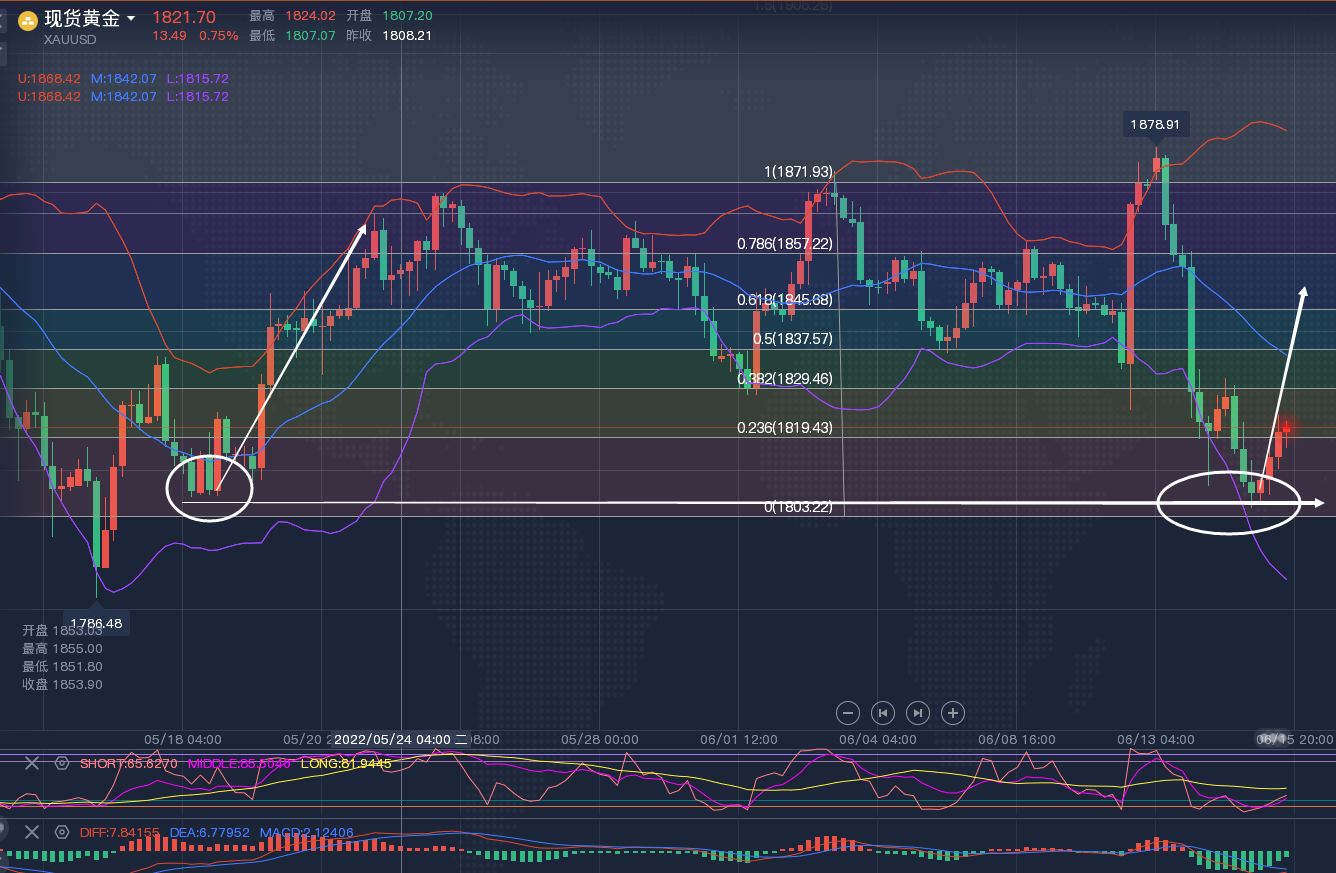Click the current price 1821.70
This screenshot has height=873, width=1336.
(x=184, y=17)
